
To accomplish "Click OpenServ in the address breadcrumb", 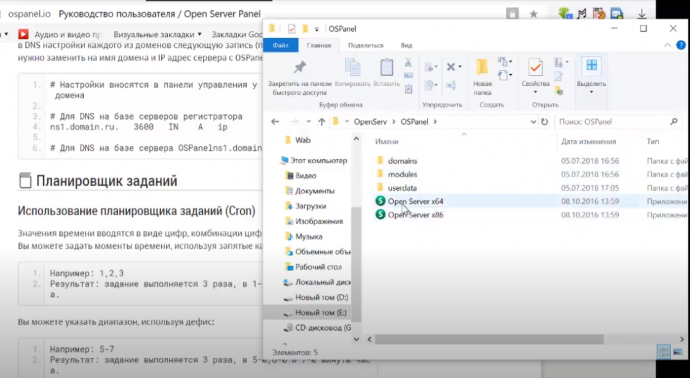I will pyautogui.click(x=371, y=122).
